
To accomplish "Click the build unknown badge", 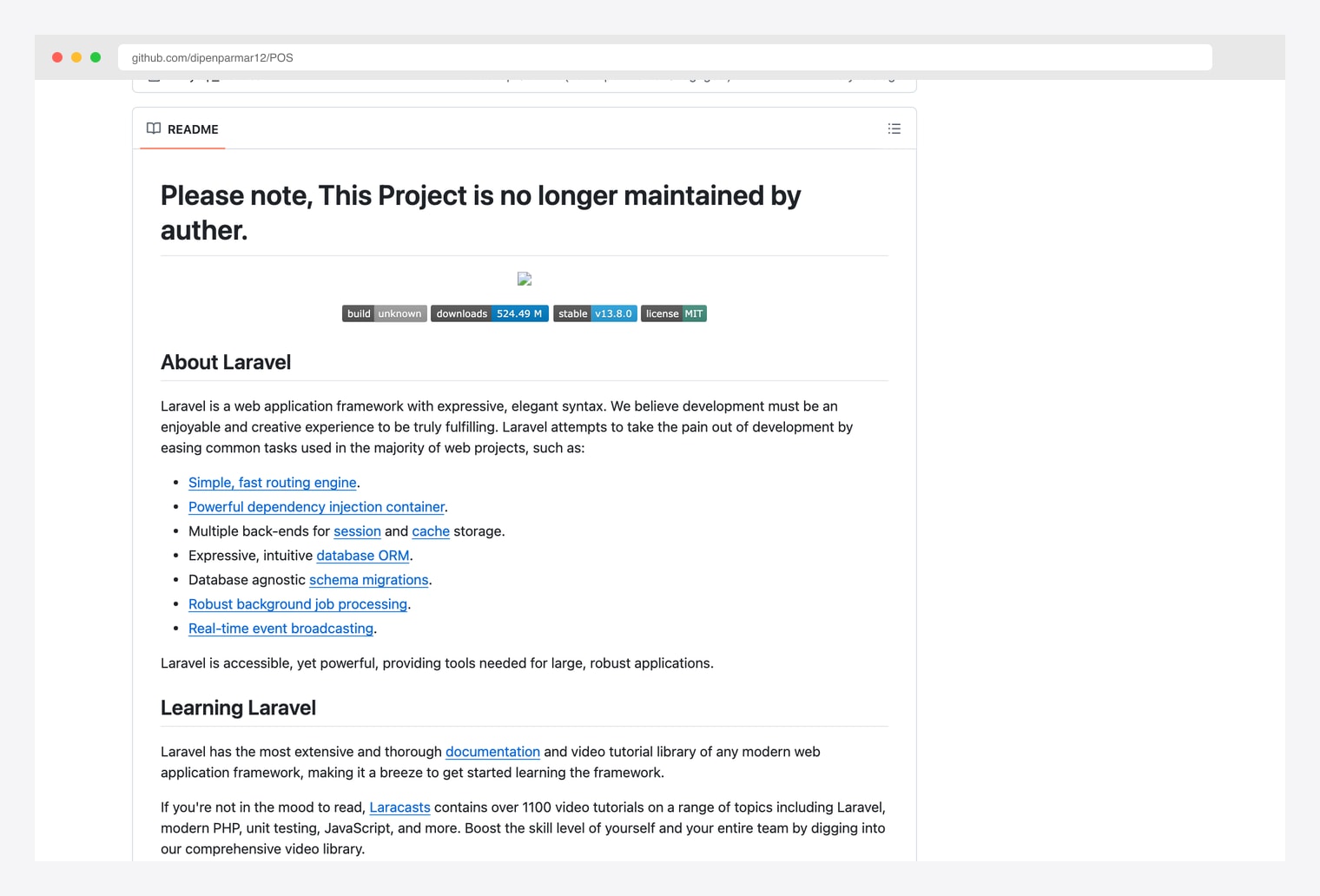I will pyautogui.click(x=385, y=313).
